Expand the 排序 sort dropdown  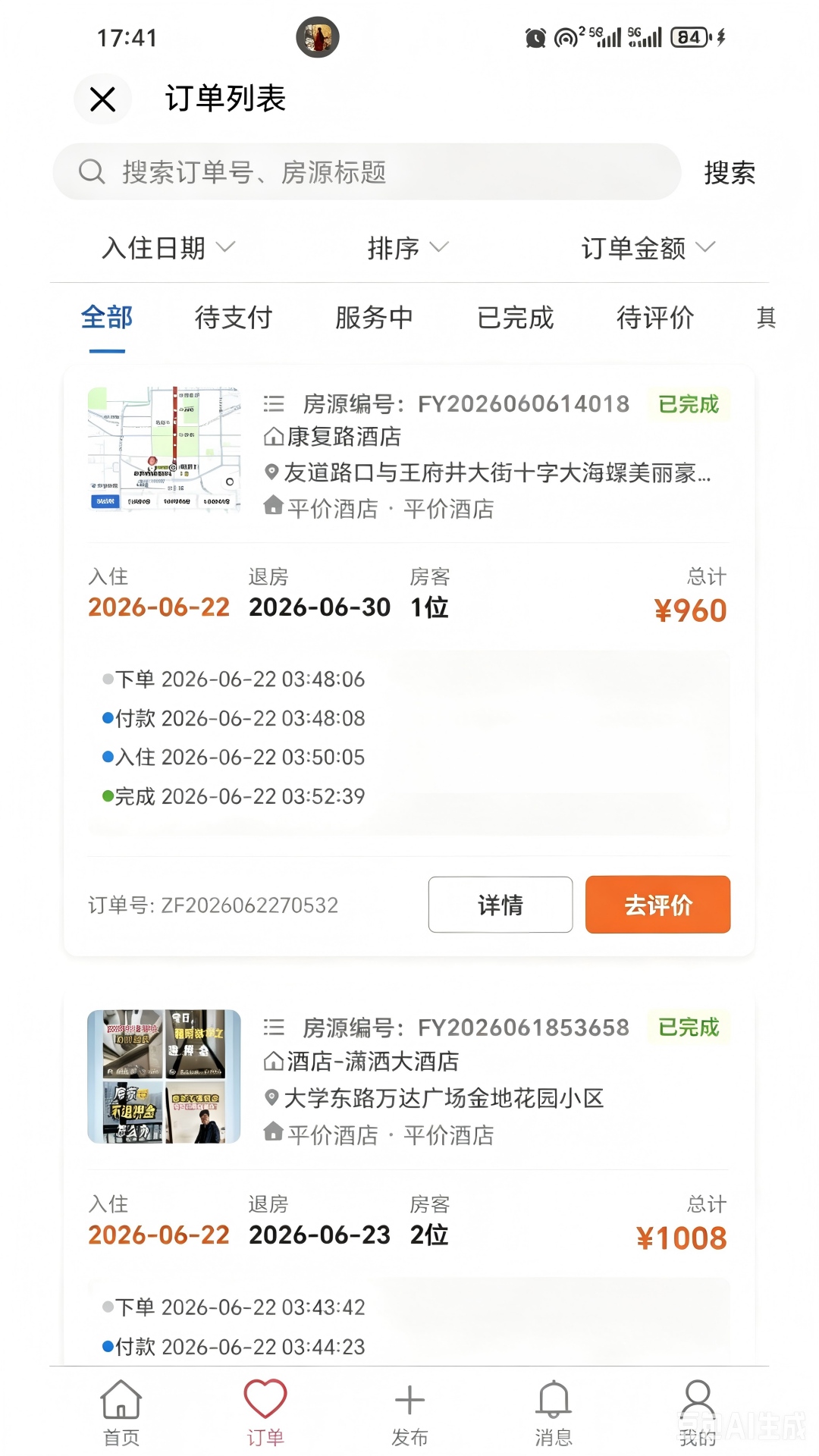click(x=408, y=248)
